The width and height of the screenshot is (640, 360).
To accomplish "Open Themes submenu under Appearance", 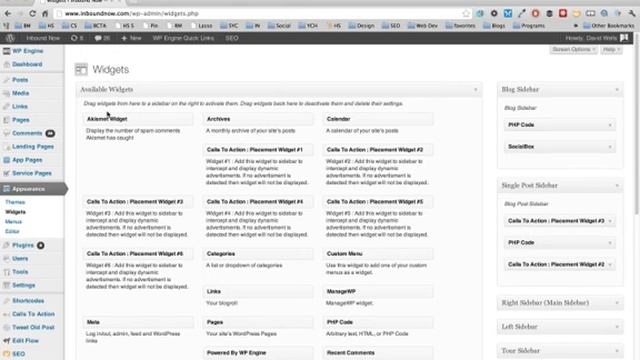I will coord(15,202).
